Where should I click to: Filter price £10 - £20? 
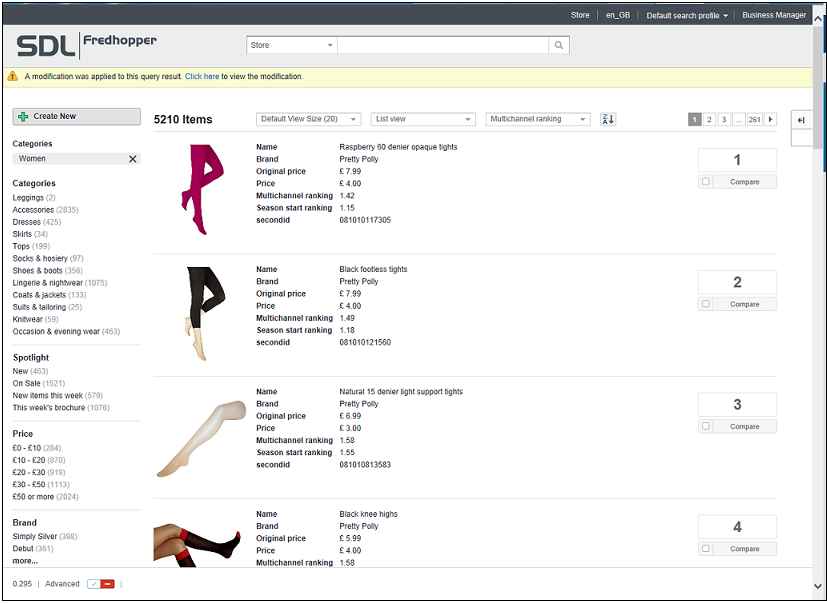(39, 461)
